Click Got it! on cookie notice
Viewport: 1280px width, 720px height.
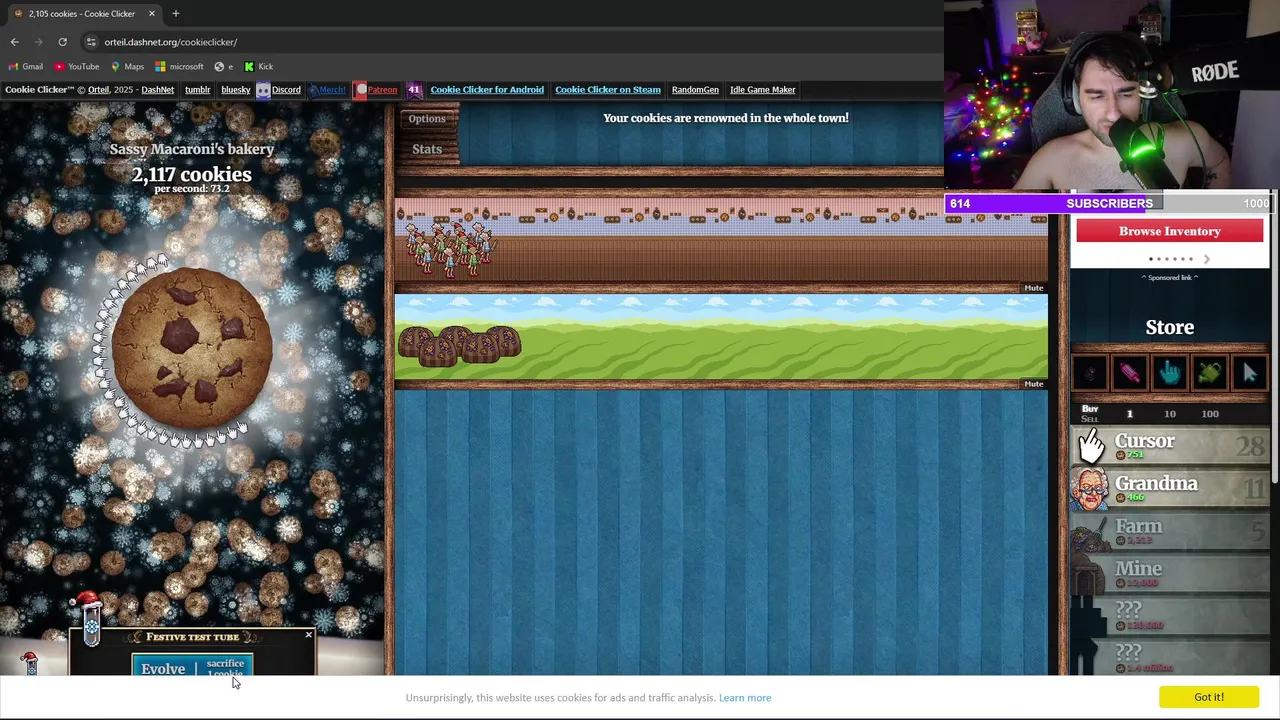(1208, 697)
